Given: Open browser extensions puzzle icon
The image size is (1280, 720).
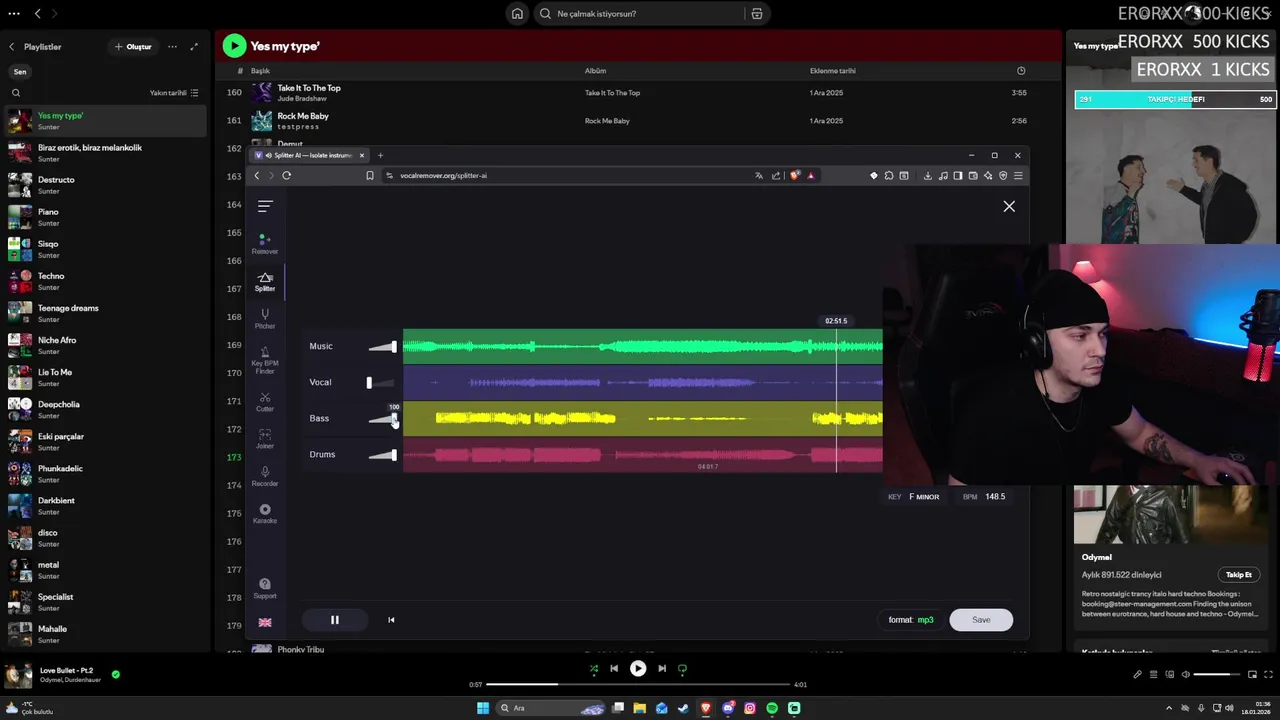Looking at the screenshot, I should coord(888,175).
